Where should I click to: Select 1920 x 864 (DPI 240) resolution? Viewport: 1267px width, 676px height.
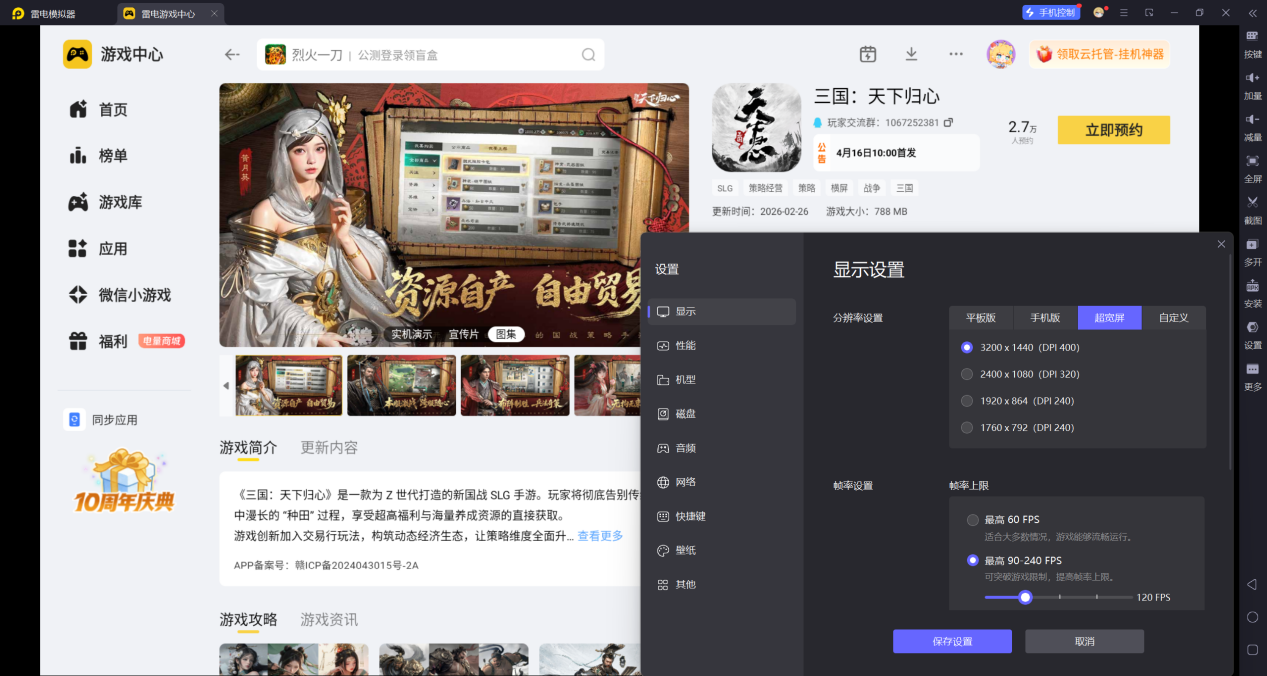click(966, 401)
